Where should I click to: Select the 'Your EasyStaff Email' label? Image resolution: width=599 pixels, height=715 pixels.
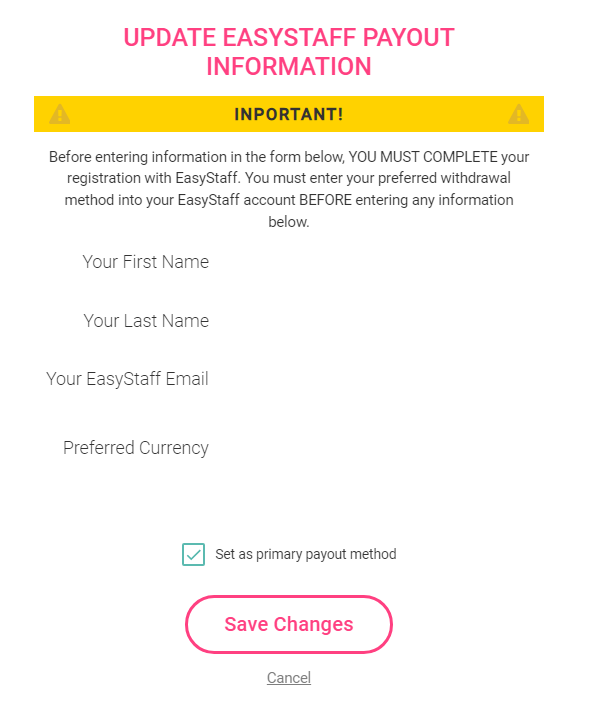pyautogui.click(x=127, y=379)
